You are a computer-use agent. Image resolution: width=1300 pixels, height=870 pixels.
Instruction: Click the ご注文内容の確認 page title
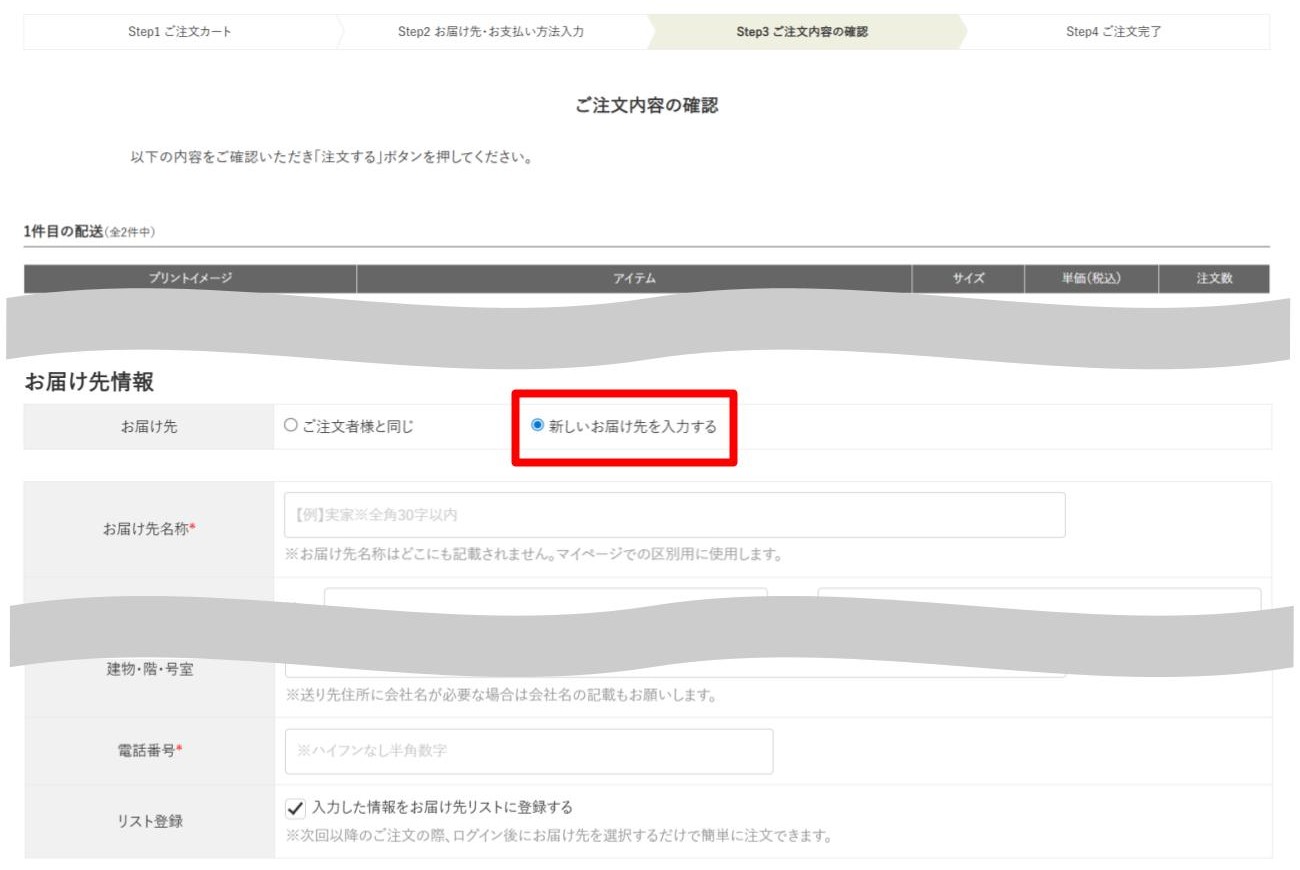(x=650, y=107)
